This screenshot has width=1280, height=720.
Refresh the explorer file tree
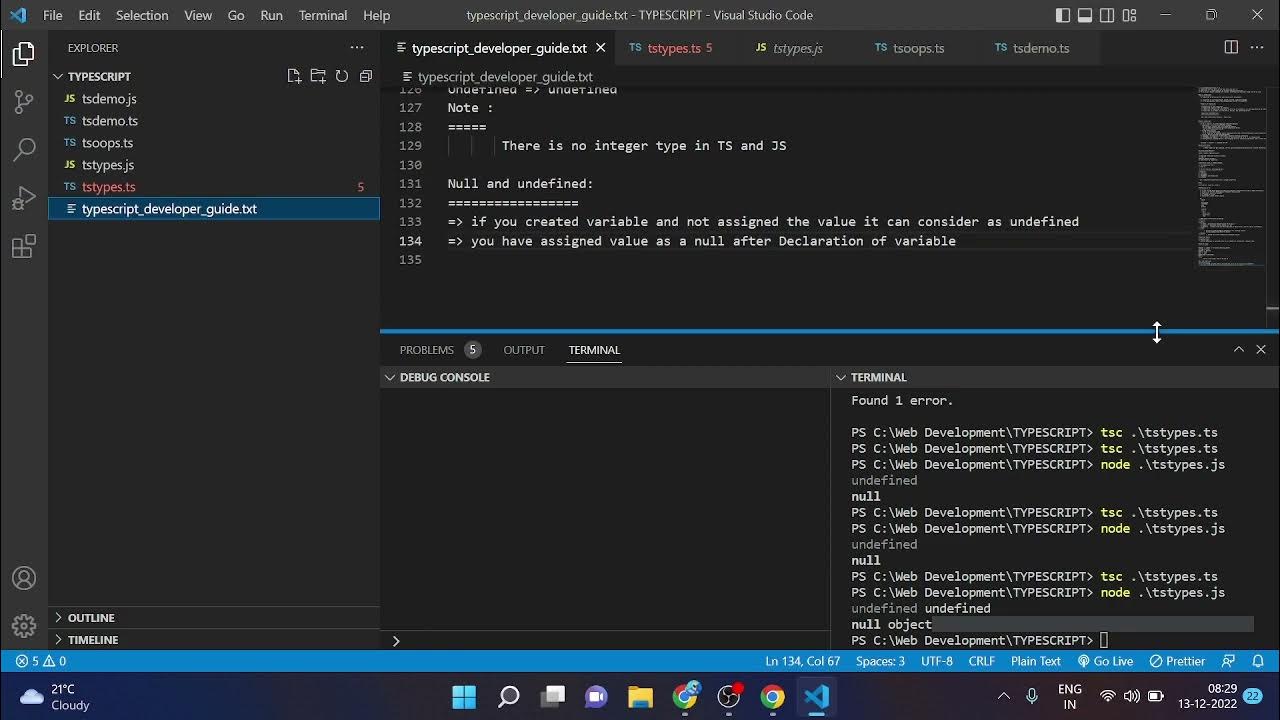point(342,76)
